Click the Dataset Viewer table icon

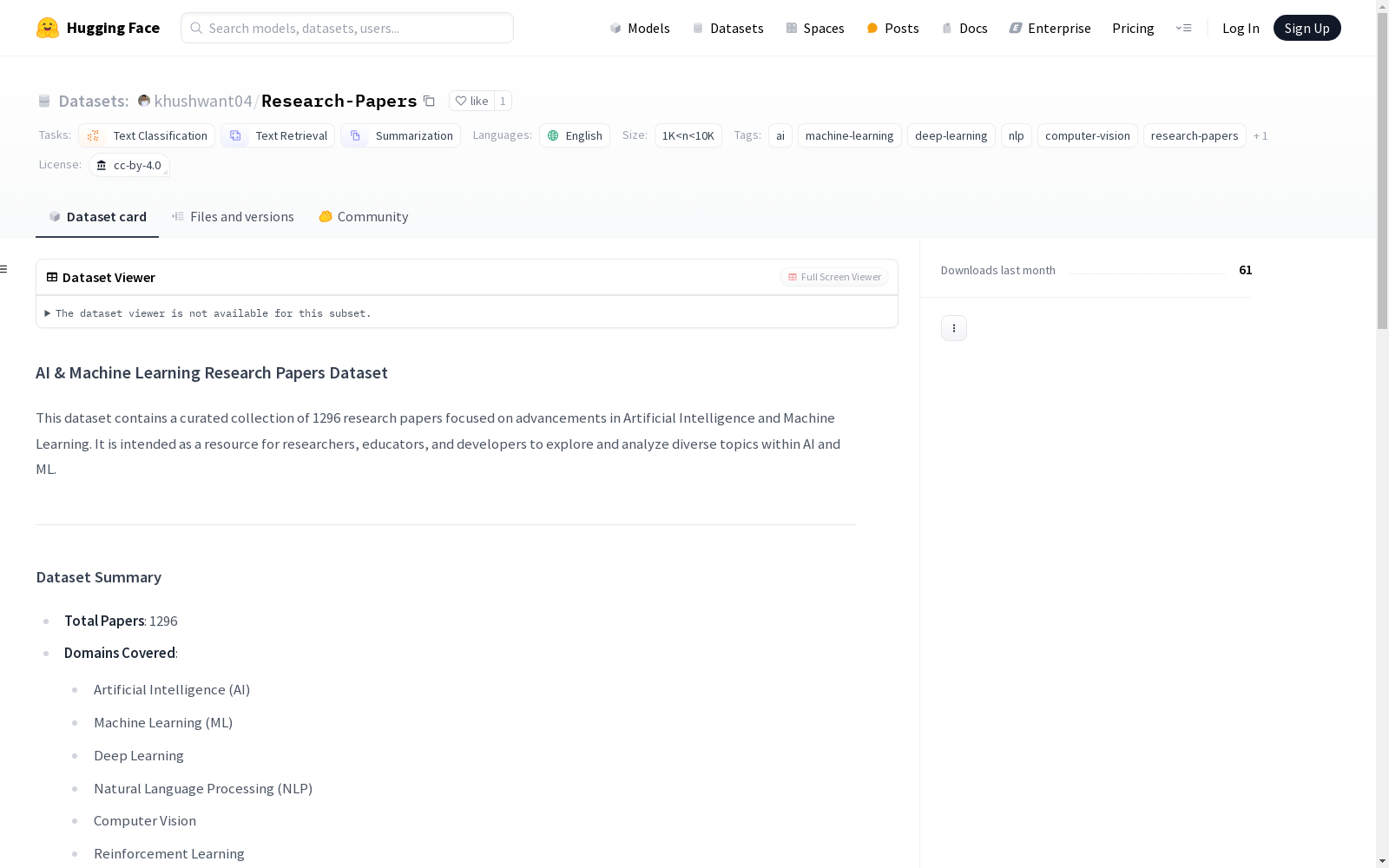[52, 277]
